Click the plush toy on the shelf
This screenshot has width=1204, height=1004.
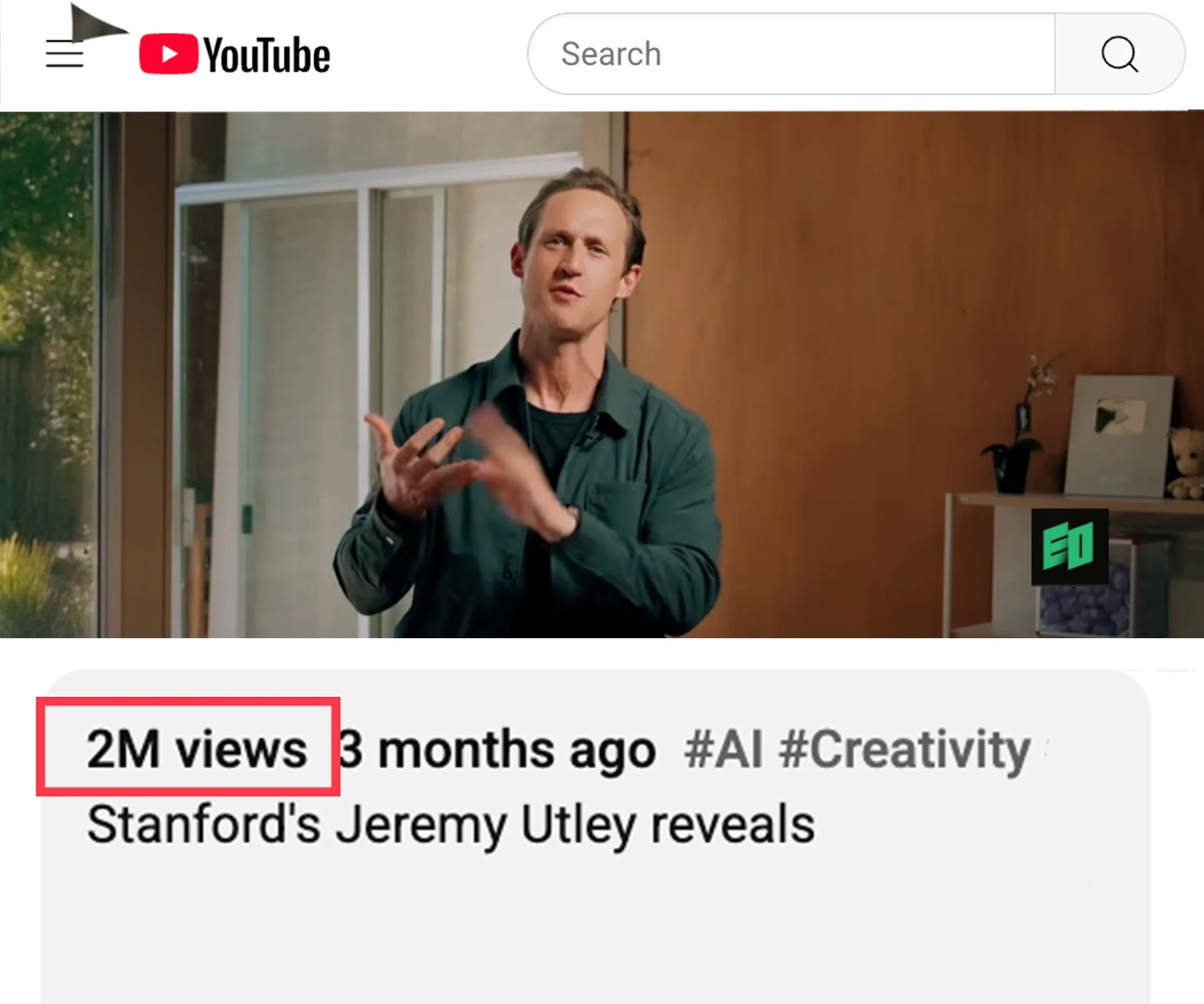(1185, 464)
